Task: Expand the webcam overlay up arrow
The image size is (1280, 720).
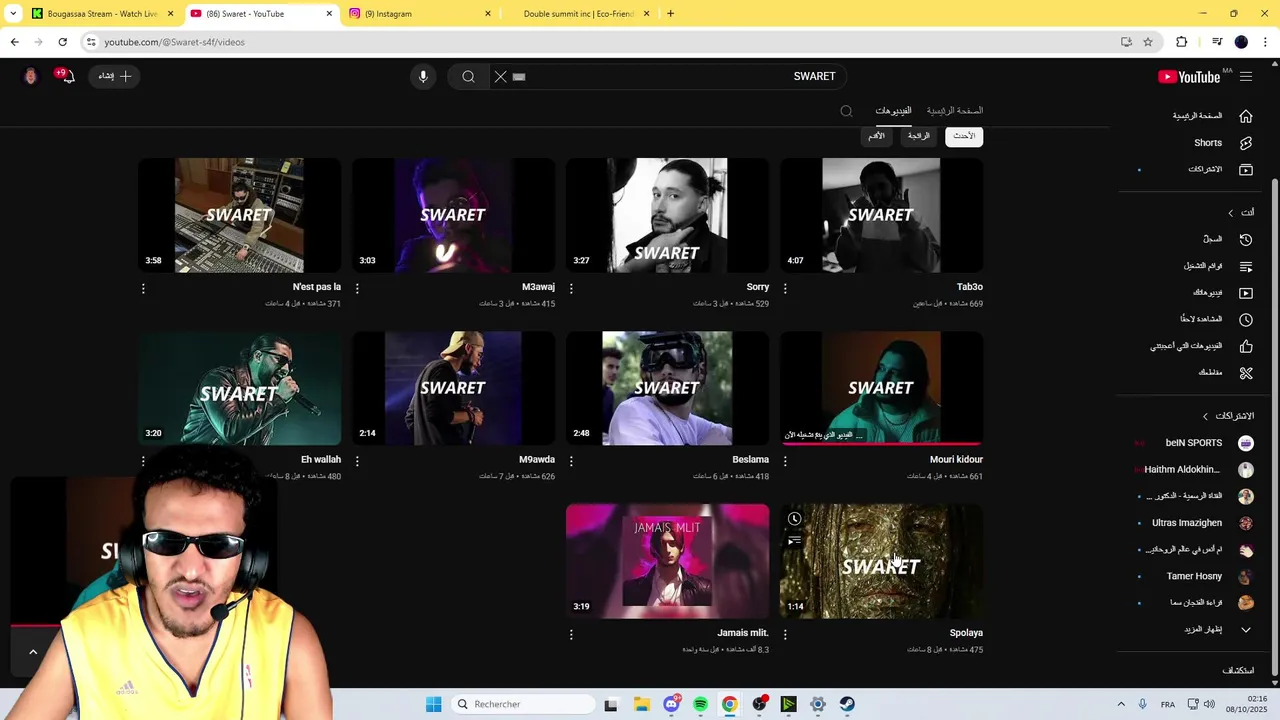Action: point(33,652)
